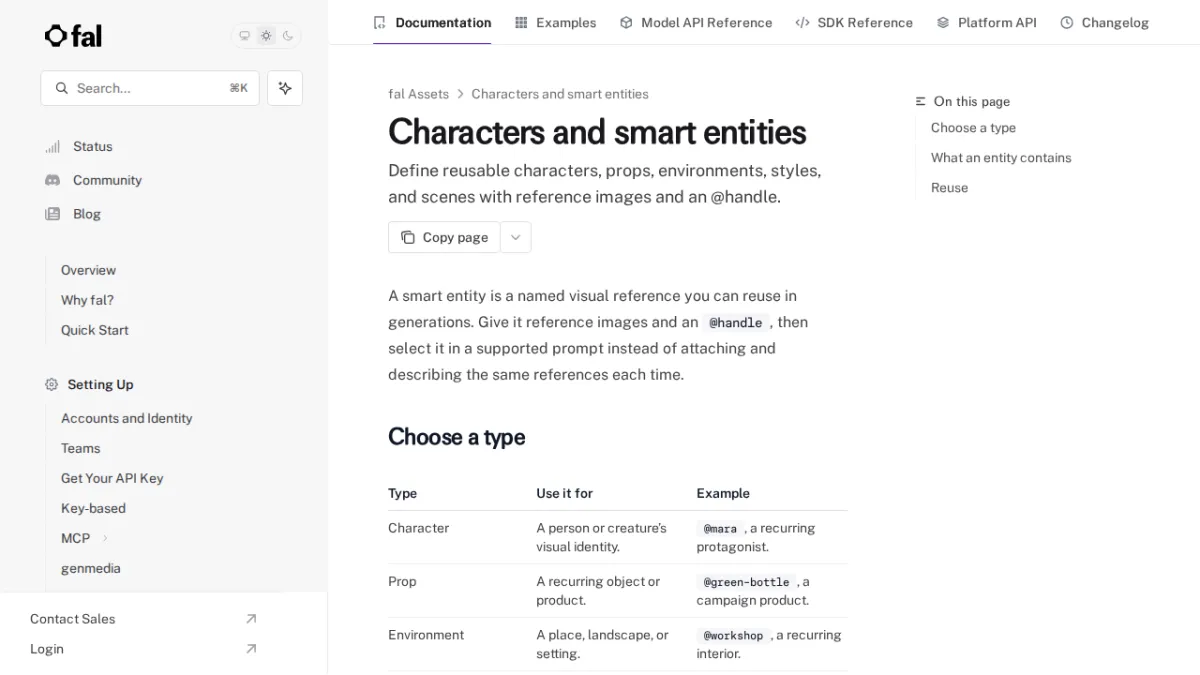Open the AI assistant sparkle button
Viewport: 1200px width, 675px height.
(x=285, y=88)
